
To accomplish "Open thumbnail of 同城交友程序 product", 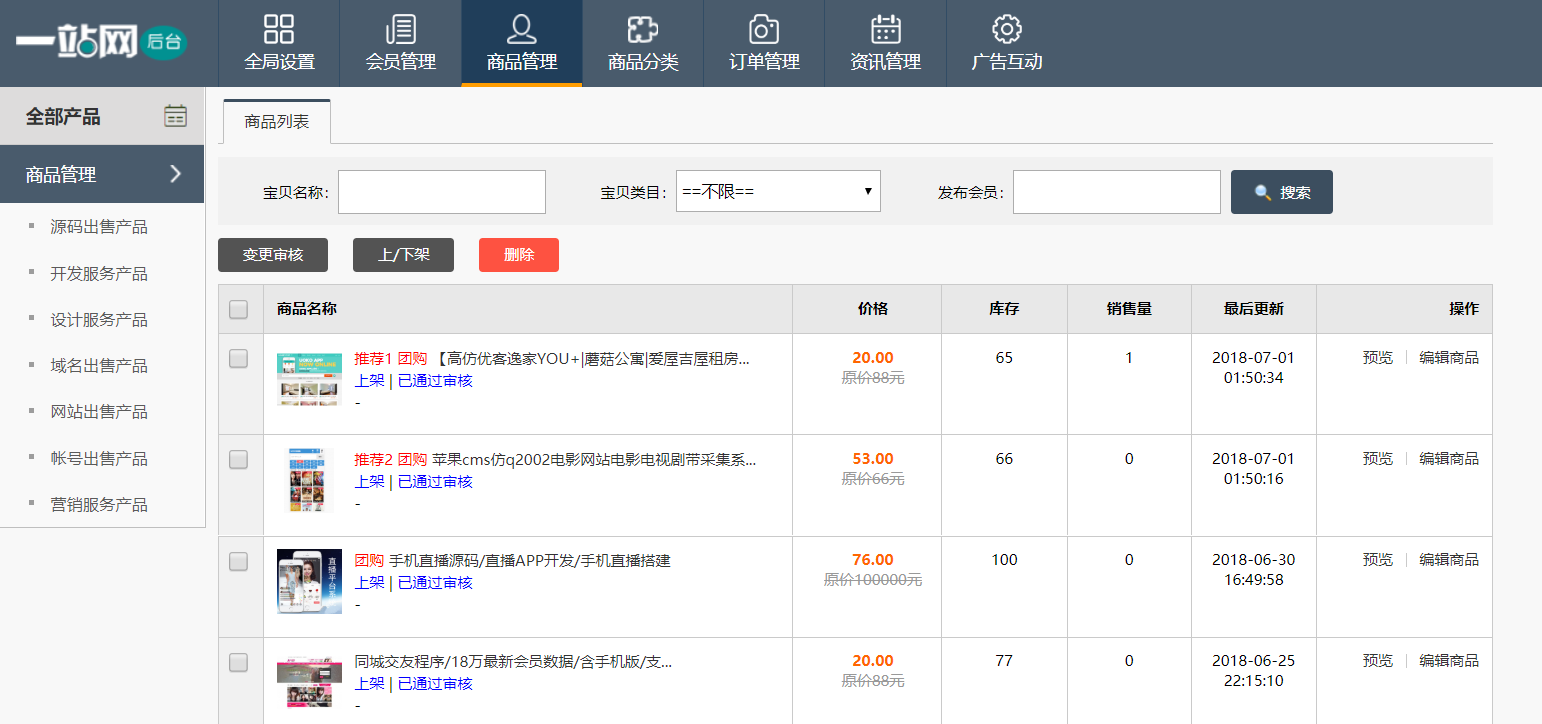I will coord(309,682).
